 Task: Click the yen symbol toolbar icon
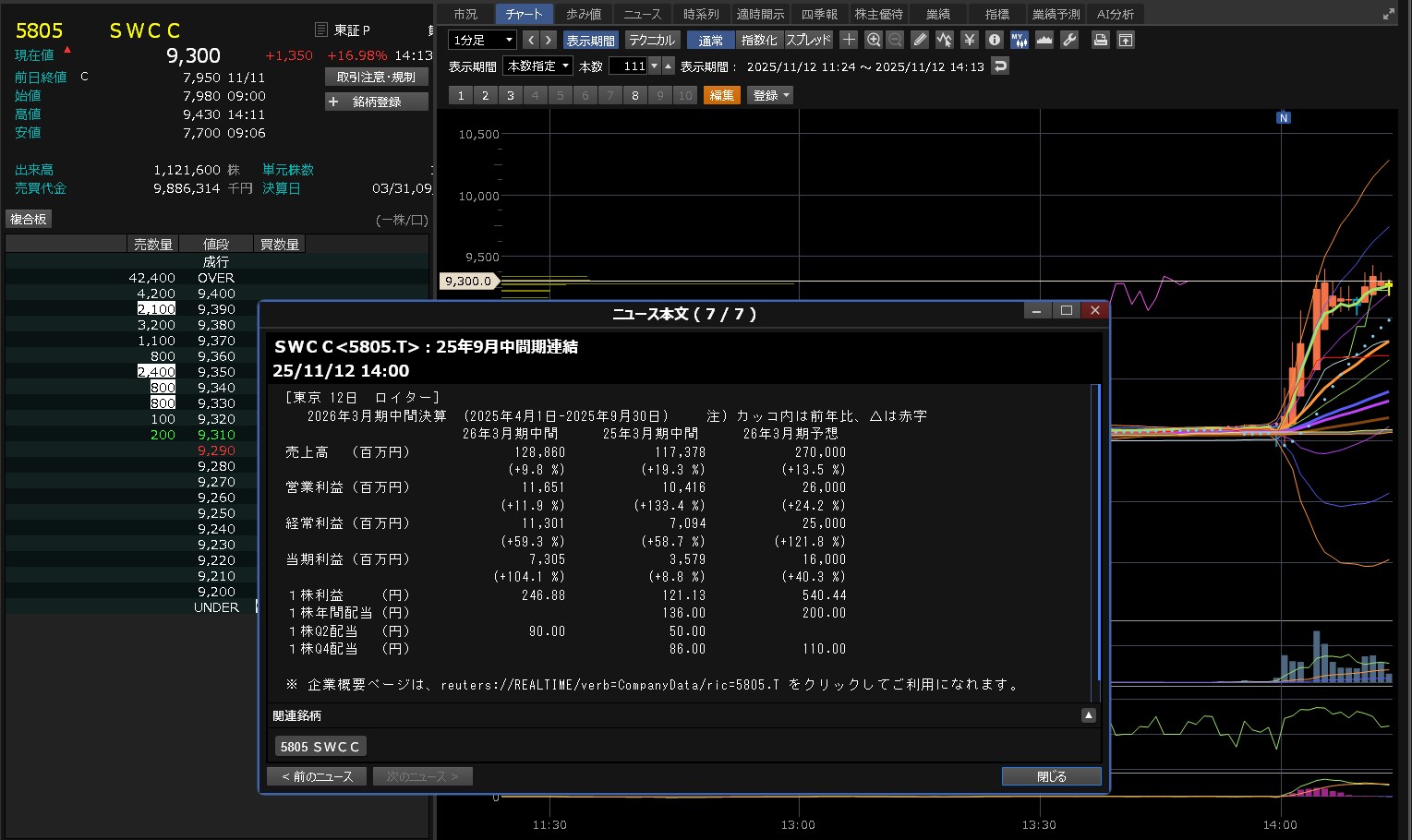pyautogui.click(x=969, y=40)
